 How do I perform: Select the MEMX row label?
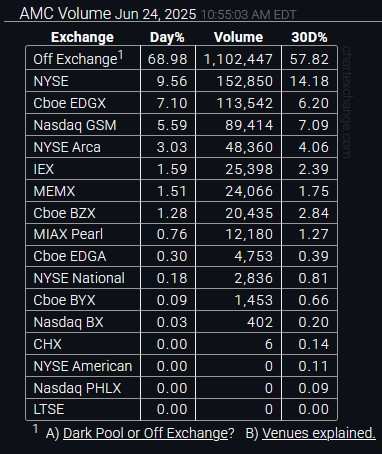tap(54, 191)
